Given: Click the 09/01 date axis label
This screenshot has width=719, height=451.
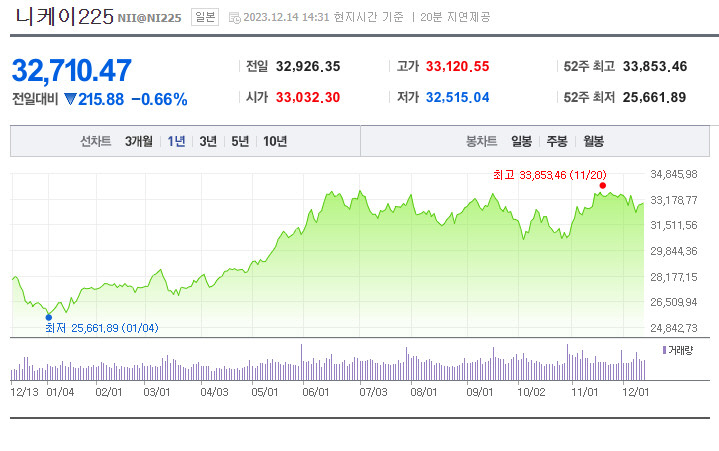Looking at the screenshot, I should (480, 392).
